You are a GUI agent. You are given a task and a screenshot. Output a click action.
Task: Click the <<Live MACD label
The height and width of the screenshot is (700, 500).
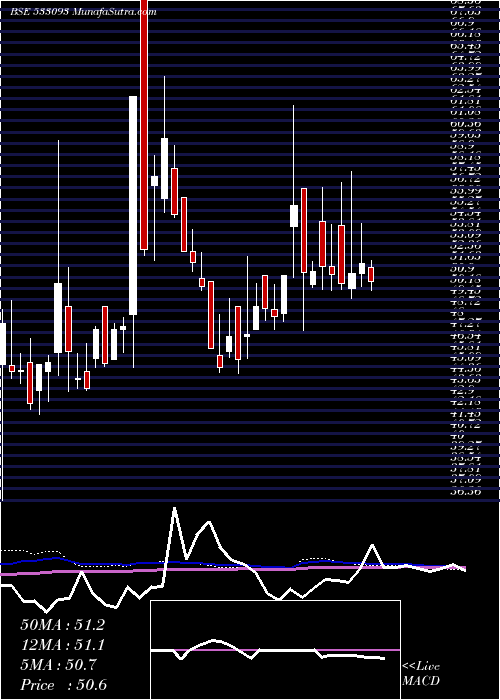(x=421, y=674)
